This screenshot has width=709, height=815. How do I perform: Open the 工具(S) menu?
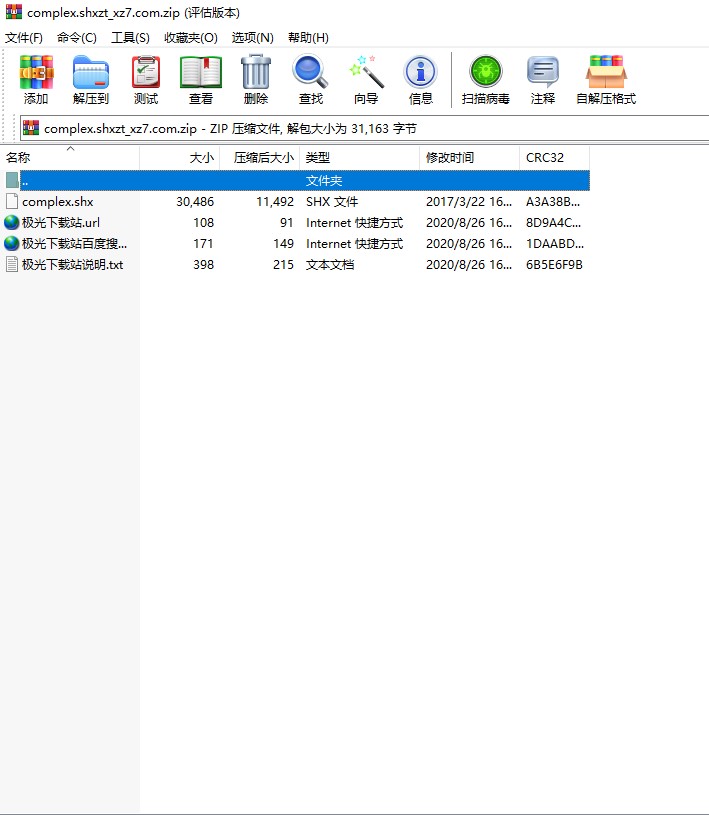click(130, 37)
